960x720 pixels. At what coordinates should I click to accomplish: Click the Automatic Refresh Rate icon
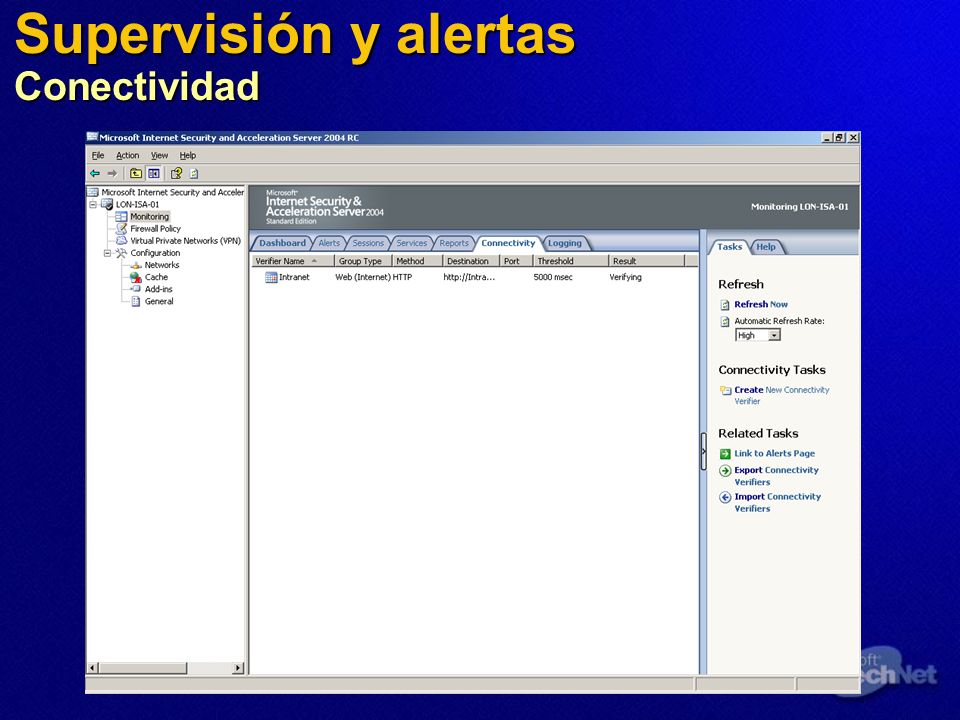pos(725,321)
